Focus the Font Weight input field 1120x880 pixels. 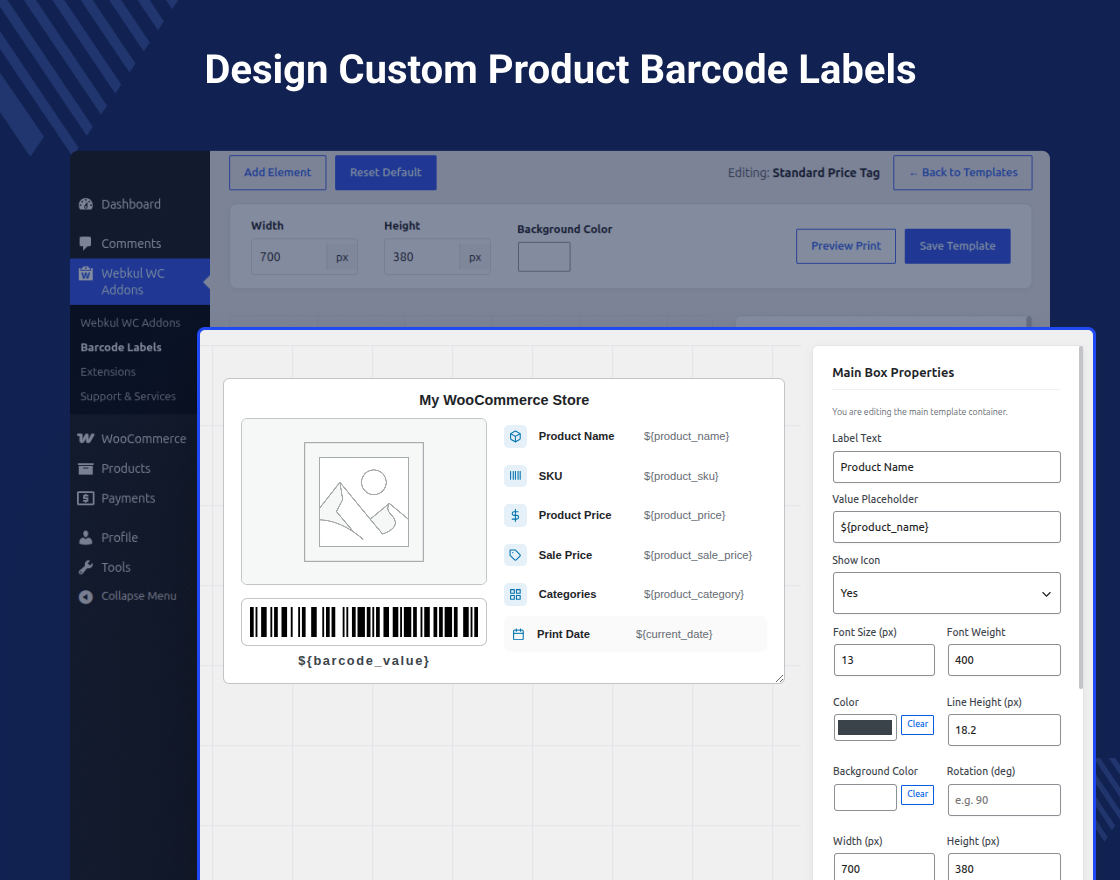pyautogui.click(x=1004, y=660)
